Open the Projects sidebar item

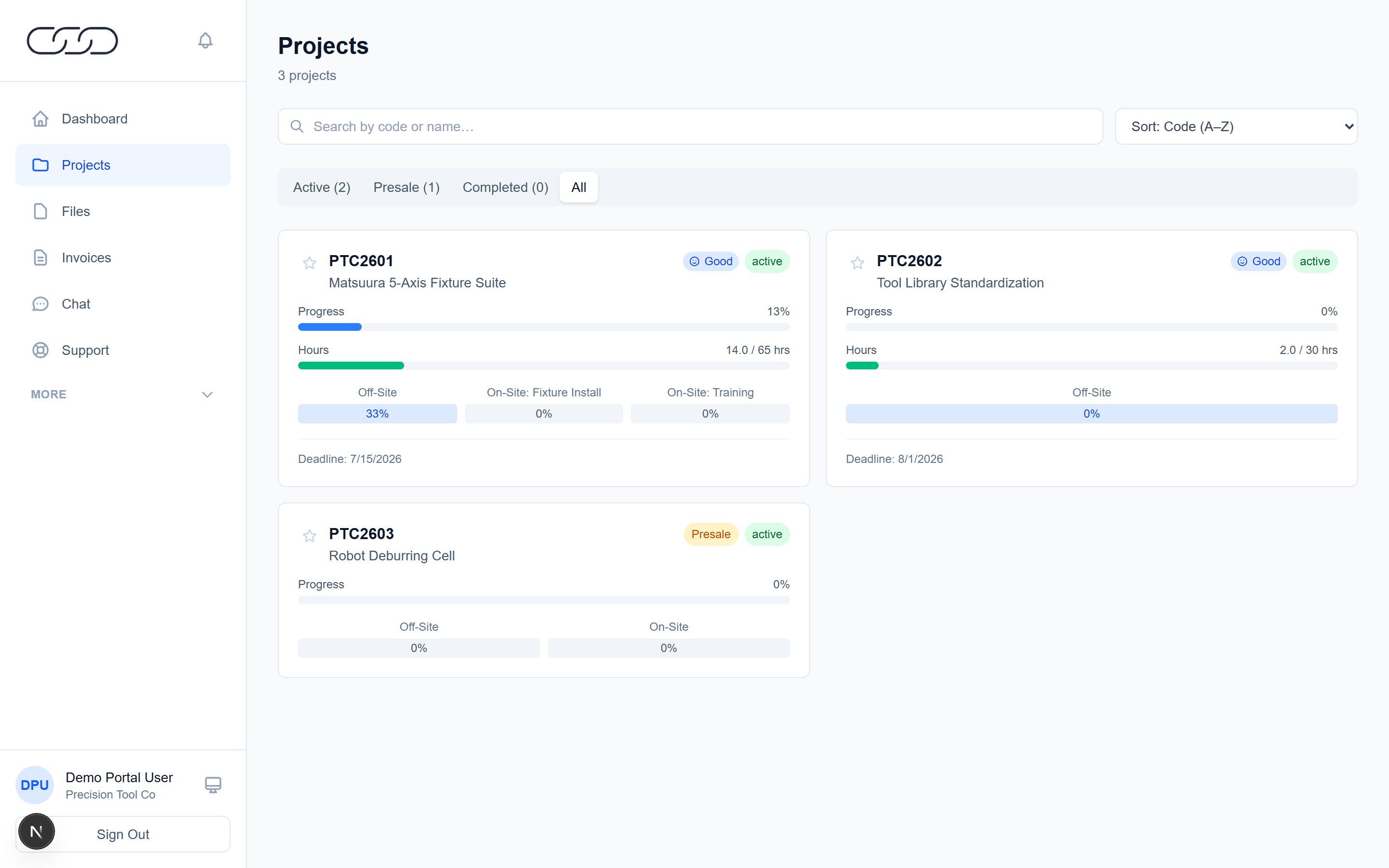coord(123,165)
